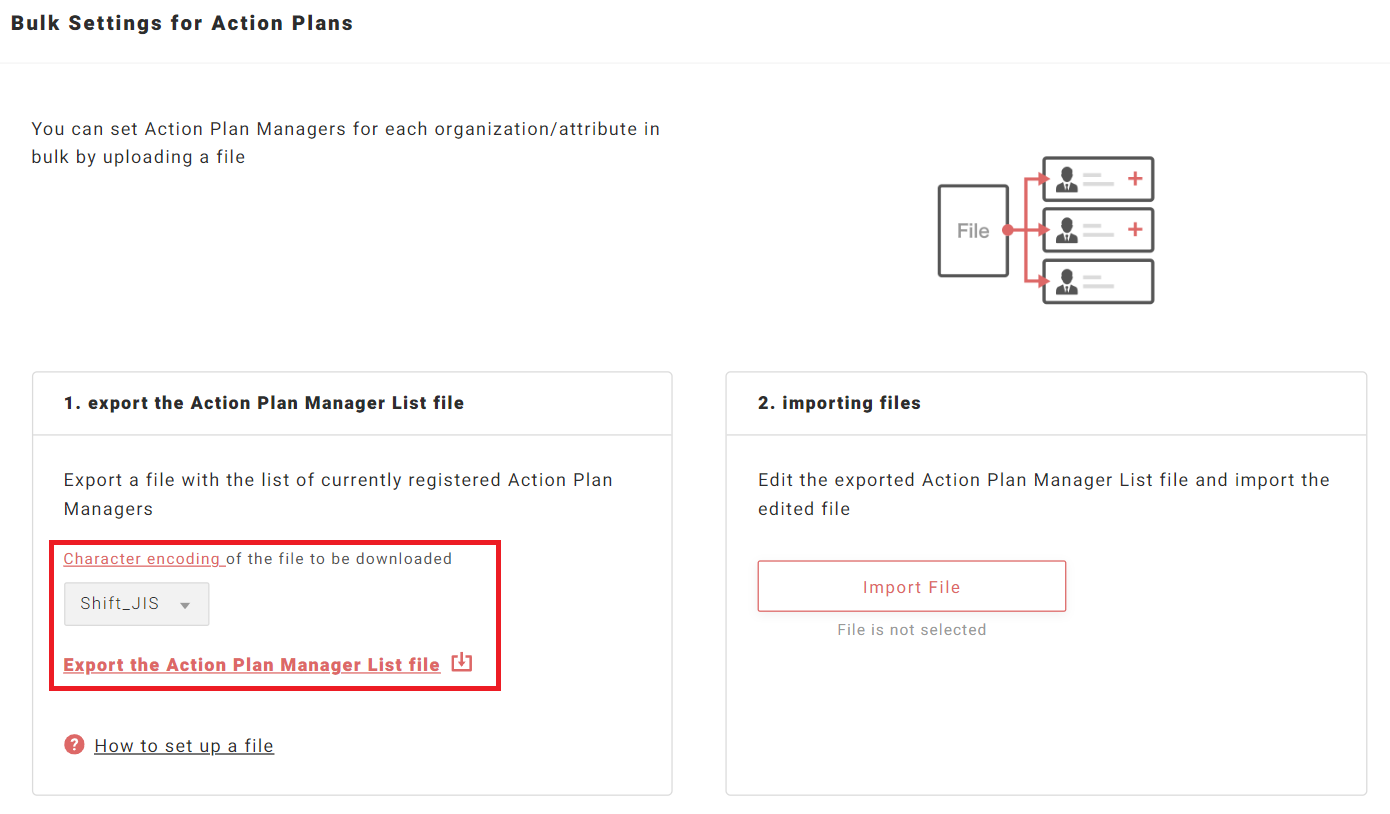Click the red question mark help icon
This screenshot has width=1390, height=814.
coord(74,745)
